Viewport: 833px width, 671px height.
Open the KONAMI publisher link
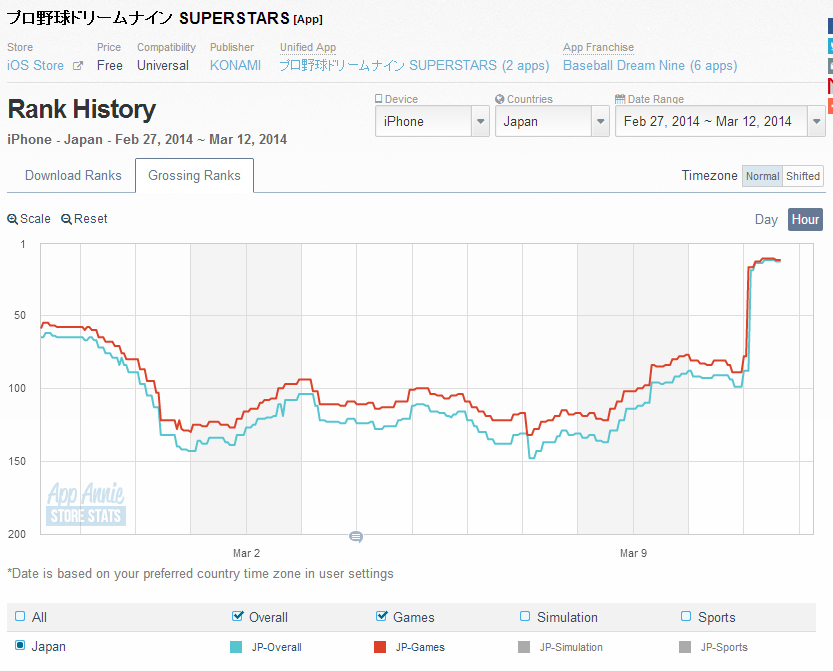pos(235,65)
